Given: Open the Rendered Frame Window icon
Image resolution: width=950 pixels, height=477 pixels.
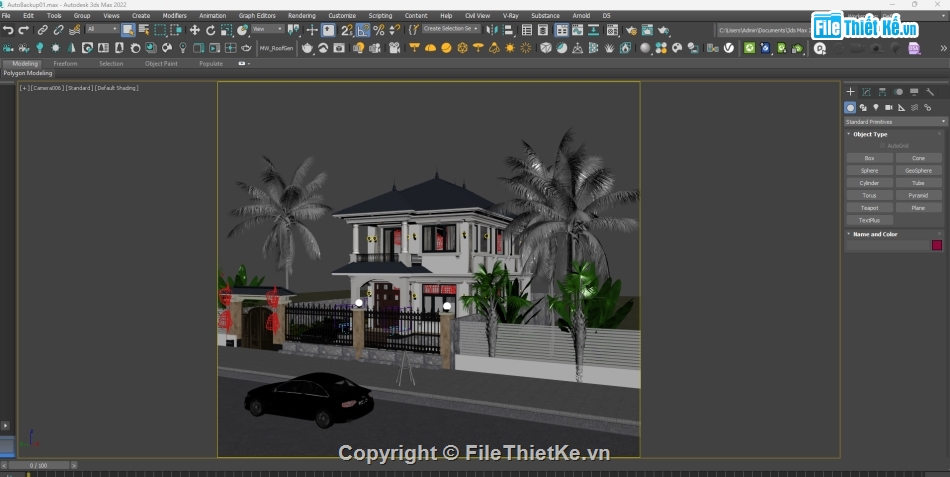Looking at the screenshot, I should coord(647,30).
